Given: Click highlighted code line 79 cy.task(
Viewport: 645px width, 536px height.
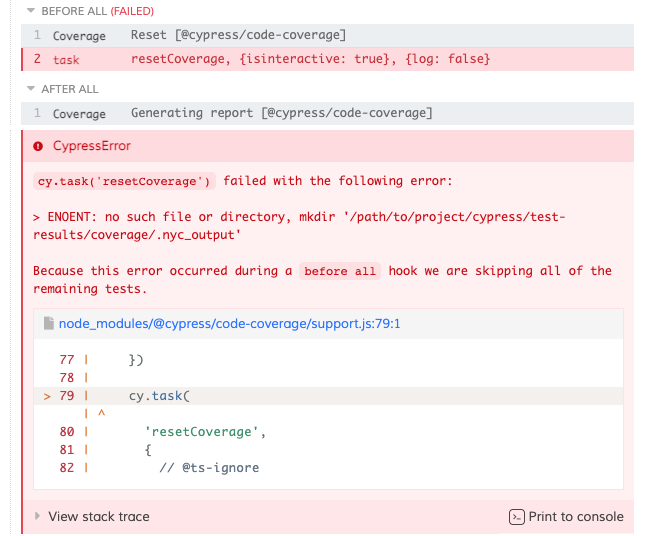Looking at the screenshot, I should (x=328, y=396).
